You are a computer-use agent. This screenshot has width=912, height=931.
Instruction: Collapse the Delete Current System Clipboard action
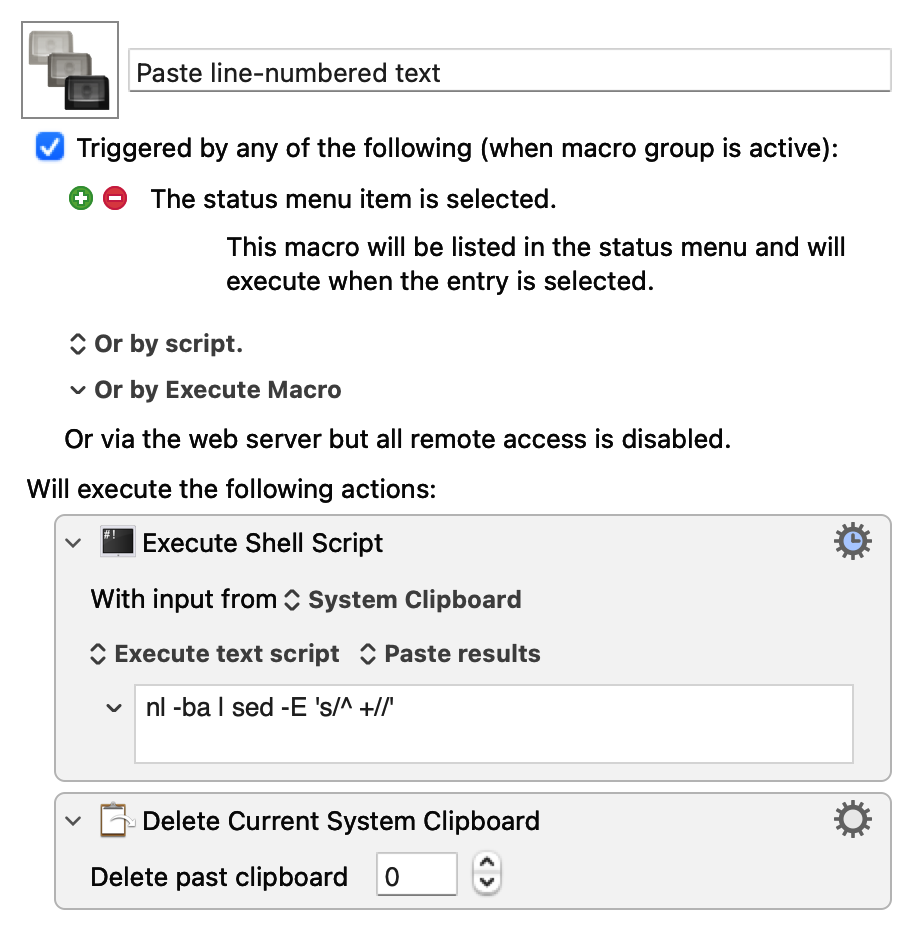click(72, 821)
